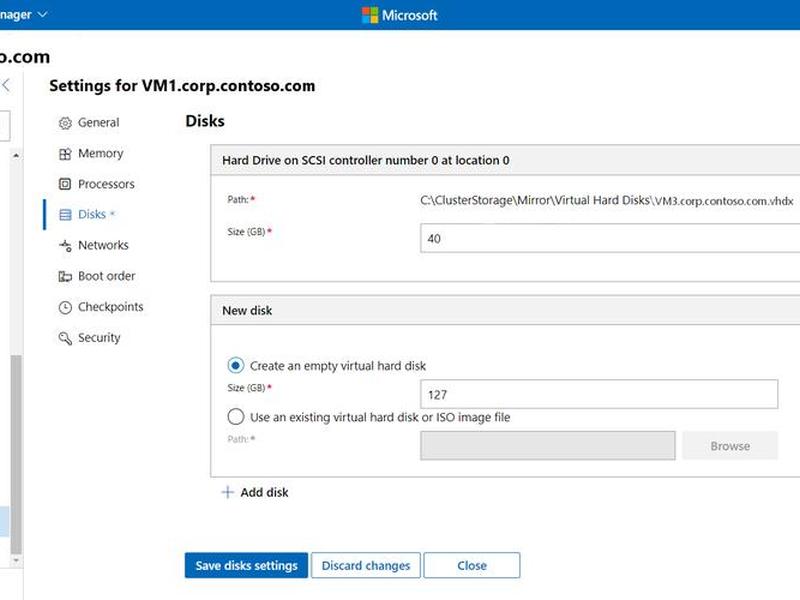Click the new disk Size field with 127

(599, 394)
